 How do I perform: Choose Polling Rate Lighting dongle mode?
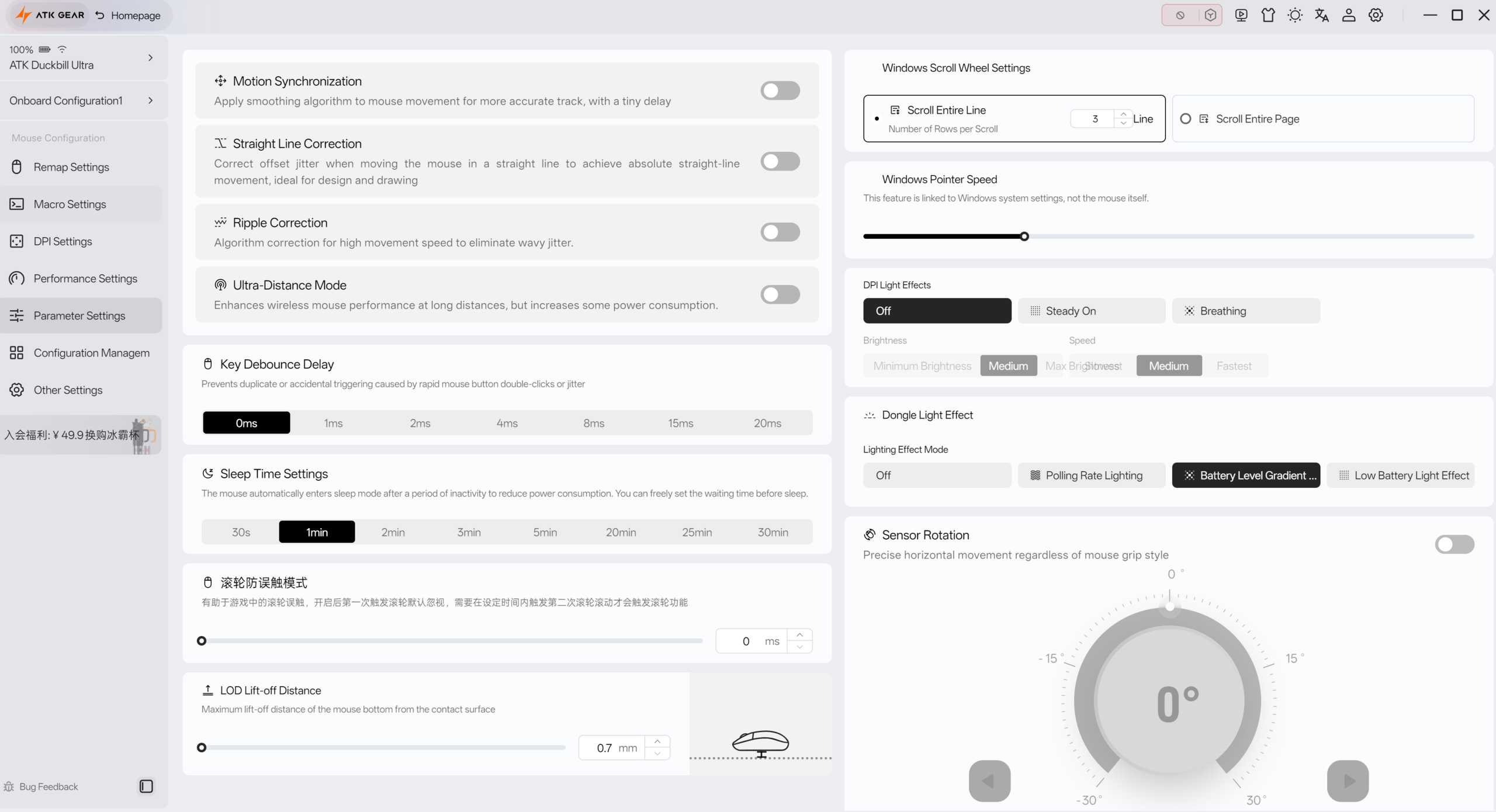(x=1091, y=476)
